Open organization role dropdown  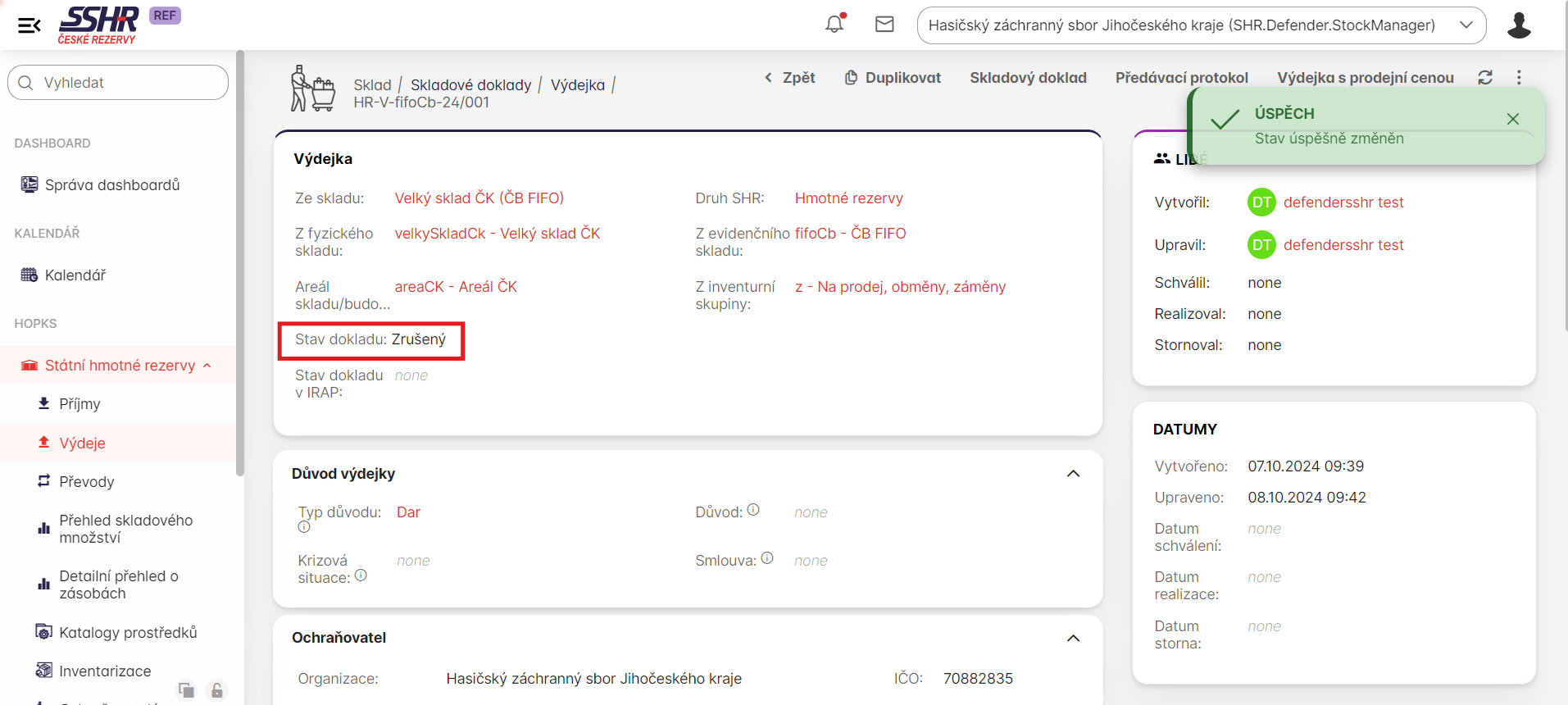[1201, 25]
